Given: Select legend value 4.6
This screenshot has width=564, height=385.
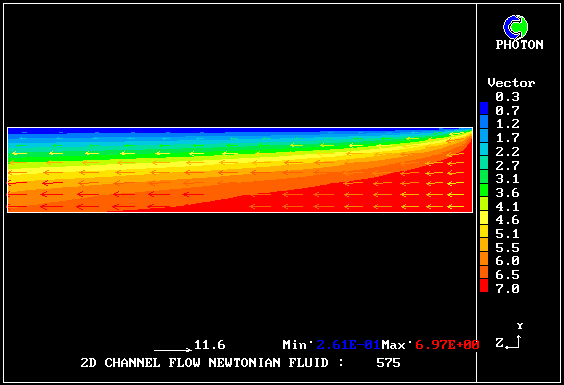Looking at the screenshot, I should click(x=507, y=220).
